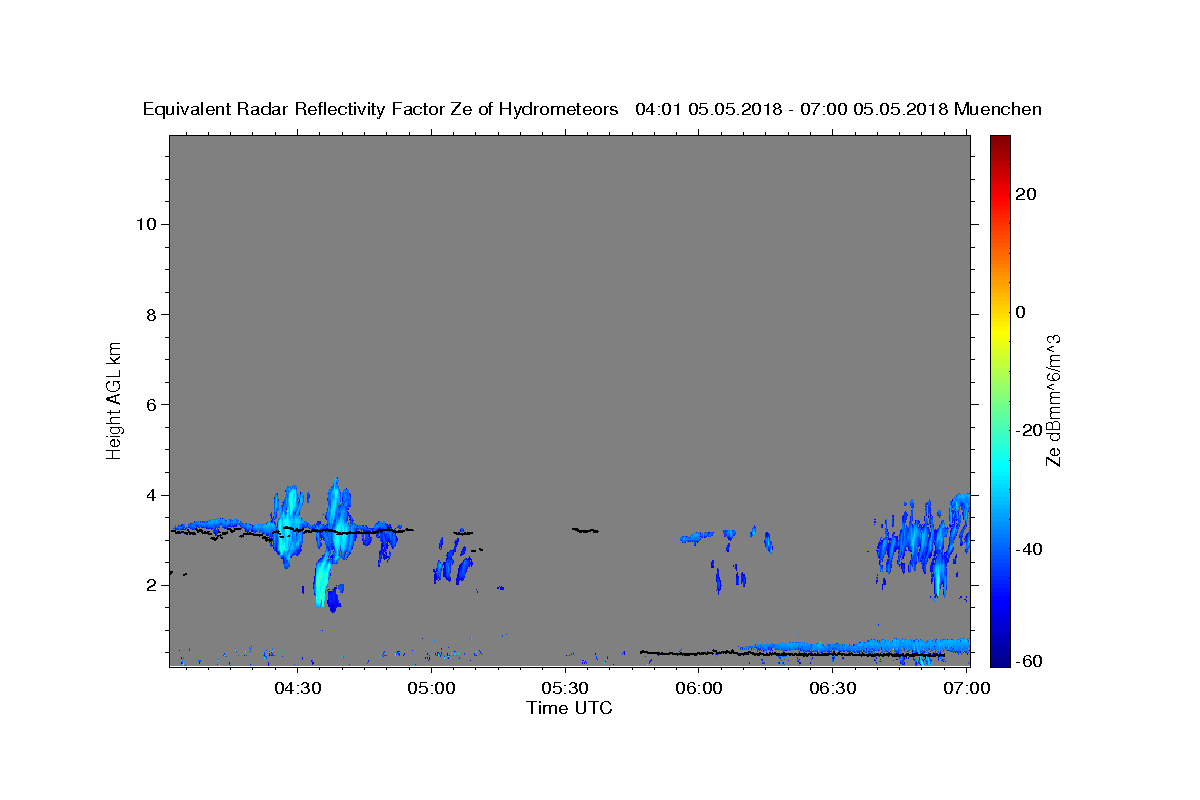The image size is (1200, 800).
Task: Click the colorbar label '-20'
Action: (1030, 430)
